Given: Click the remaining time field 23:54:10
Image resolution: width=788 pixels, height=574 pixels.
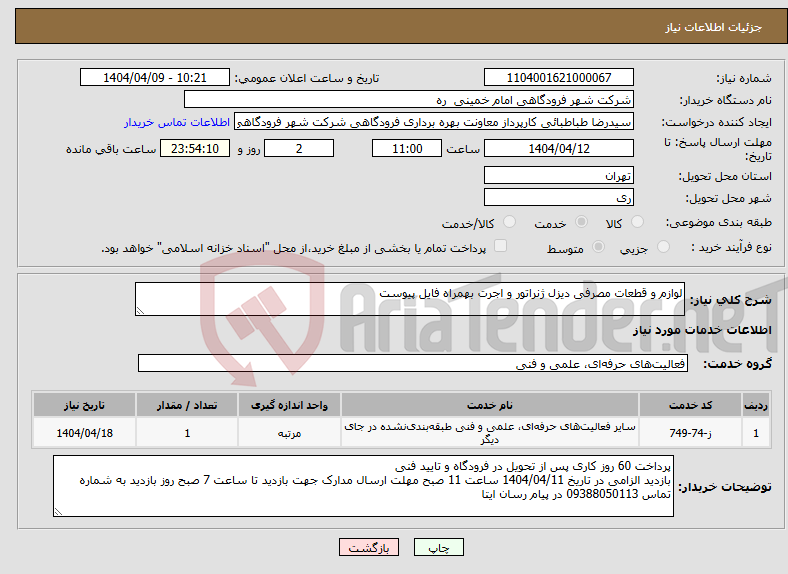Looking at the screenshot, I should click(195, 148).
